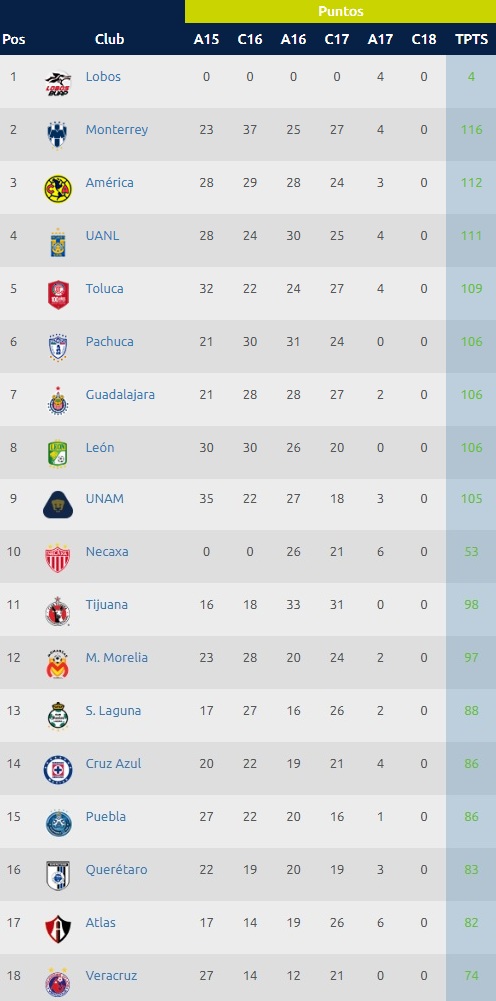Click León's total points value 106
496x1001 pixels.
(471, 448)
